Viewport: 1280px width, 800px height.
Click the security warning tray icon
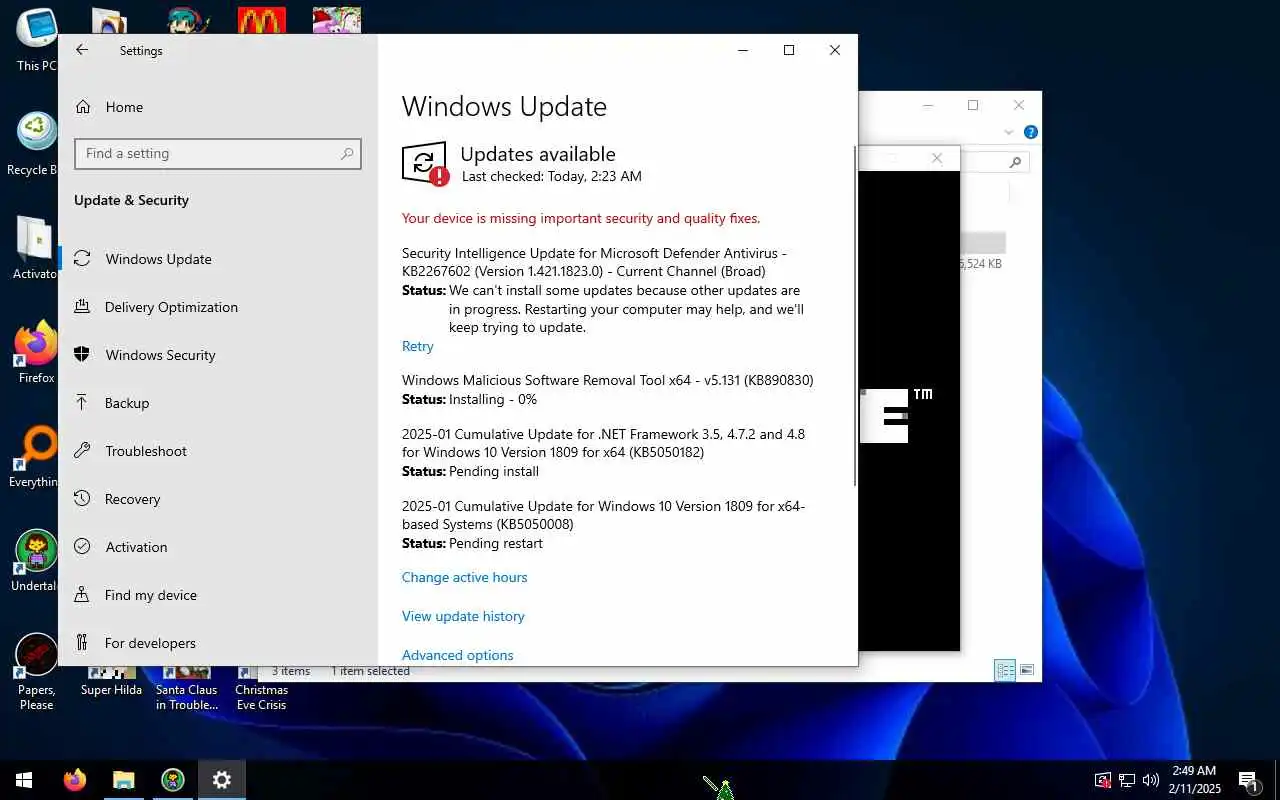[x=1102, y=780]
